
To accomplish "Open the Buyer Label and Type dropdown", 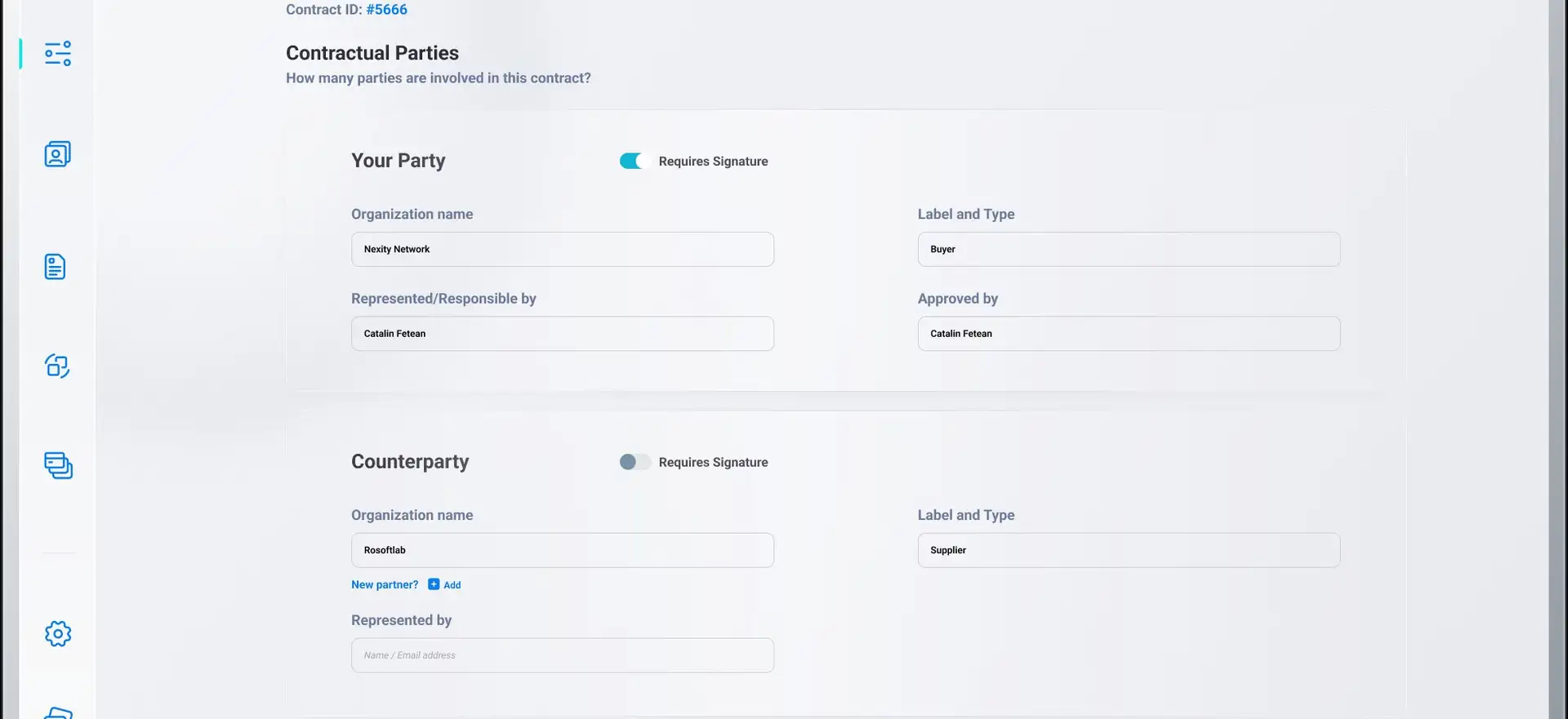I will 1128,250.
